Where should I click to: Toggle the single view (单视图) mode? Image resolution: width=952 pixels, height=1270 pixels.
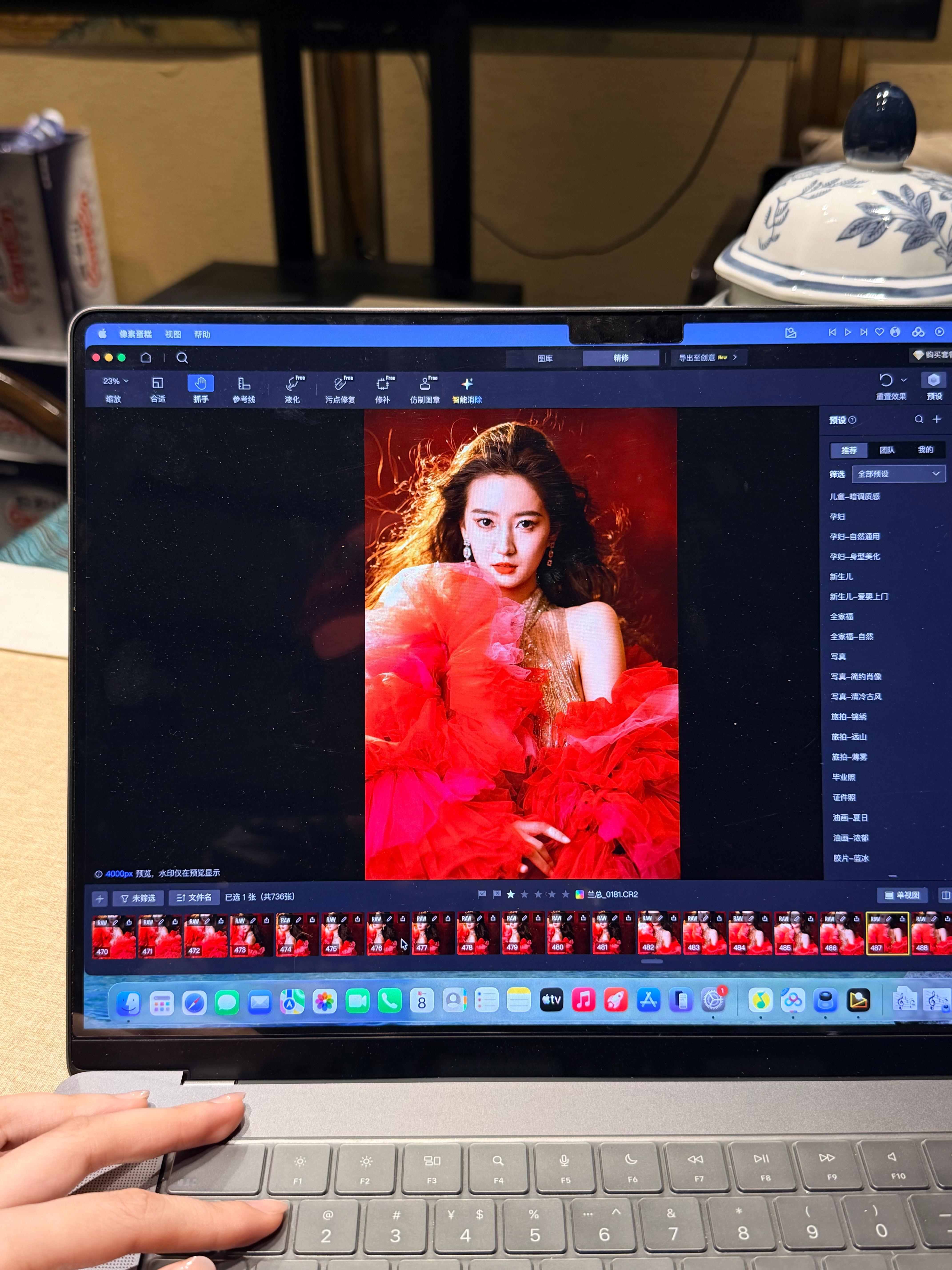902,895
